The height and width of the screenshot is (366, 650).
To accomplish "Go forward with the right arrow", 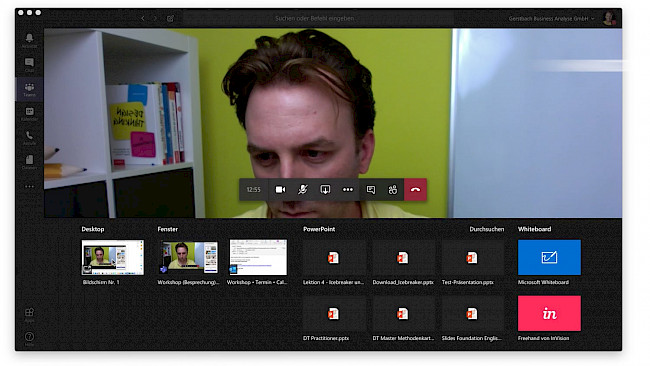I will point(155,18).
